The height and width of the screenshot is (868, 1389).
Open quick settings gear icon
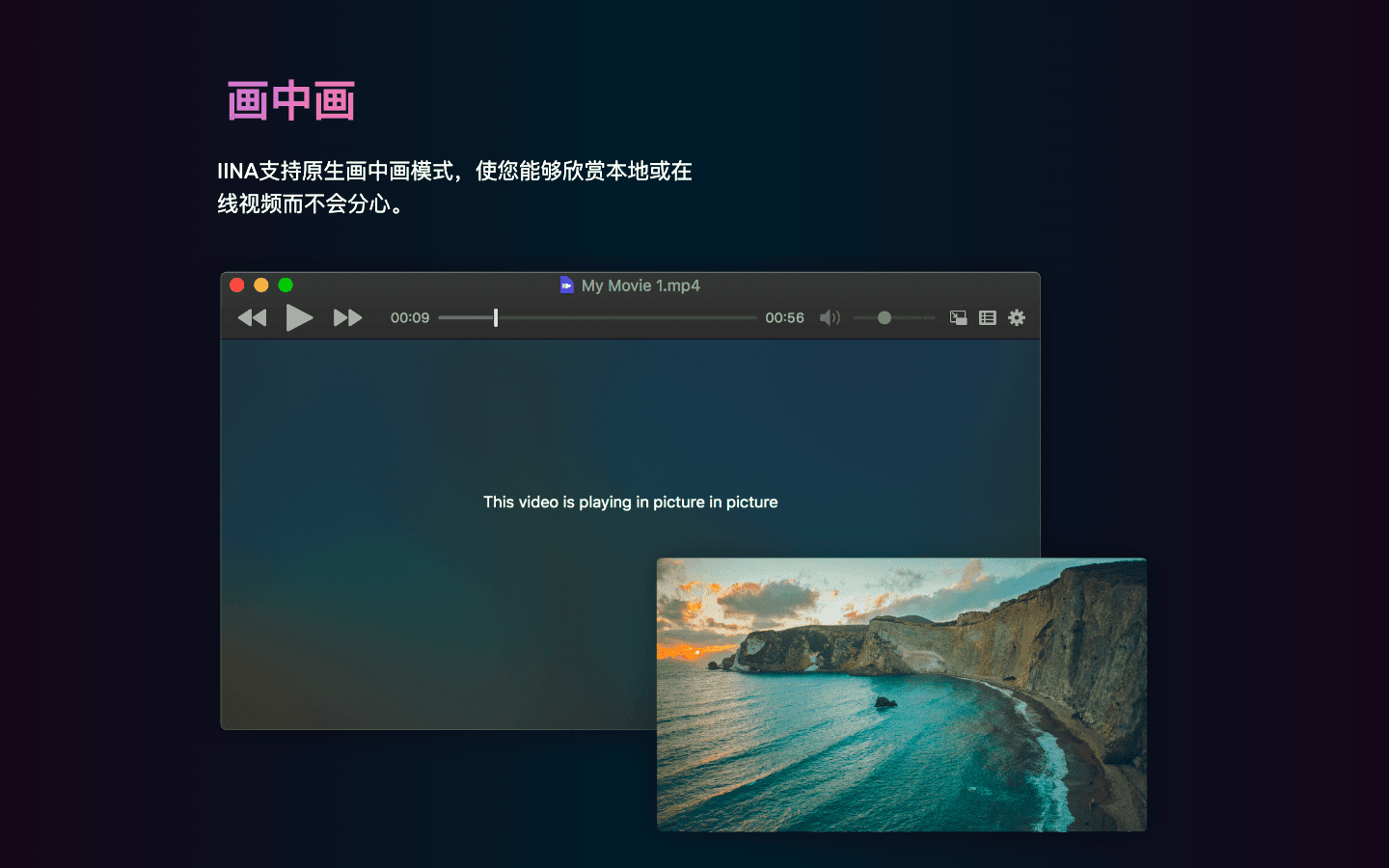1017,317
